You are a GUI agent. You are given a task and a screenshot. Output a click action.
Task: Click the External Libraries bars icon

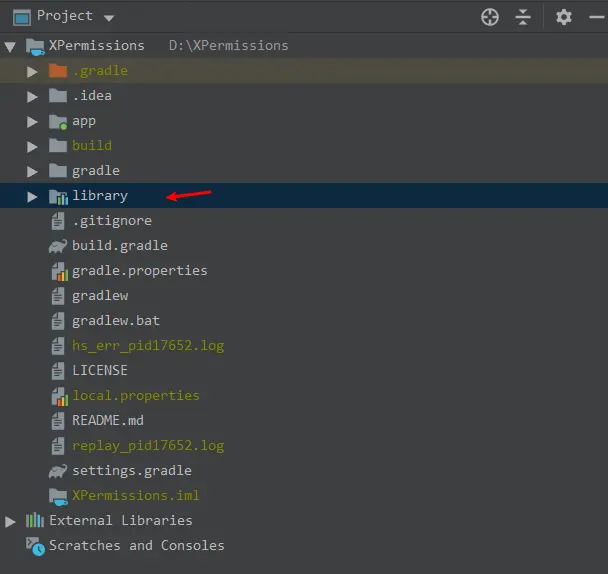point(35,520)
